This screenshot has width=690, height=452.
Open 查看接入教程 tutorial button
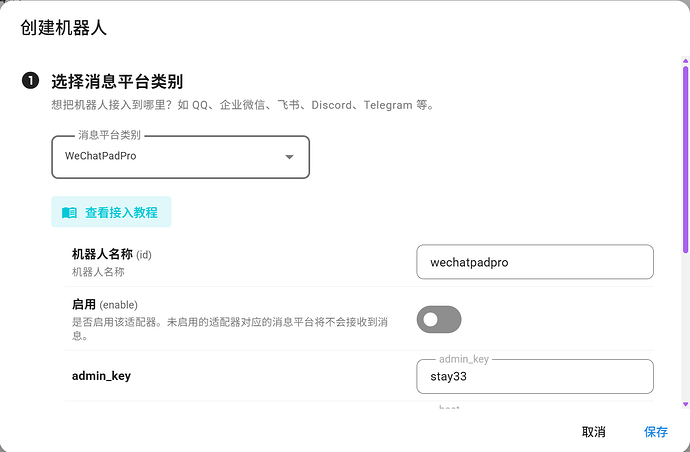[111, 212]
